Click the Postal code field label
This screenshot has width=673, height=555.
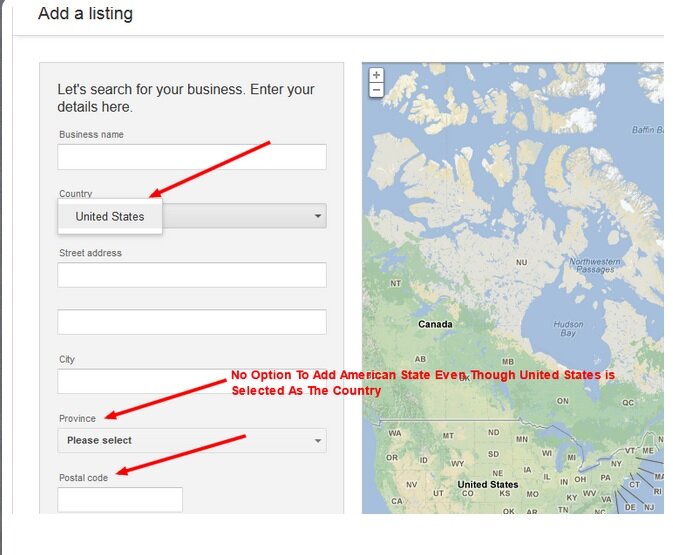[x=83, y=478]
